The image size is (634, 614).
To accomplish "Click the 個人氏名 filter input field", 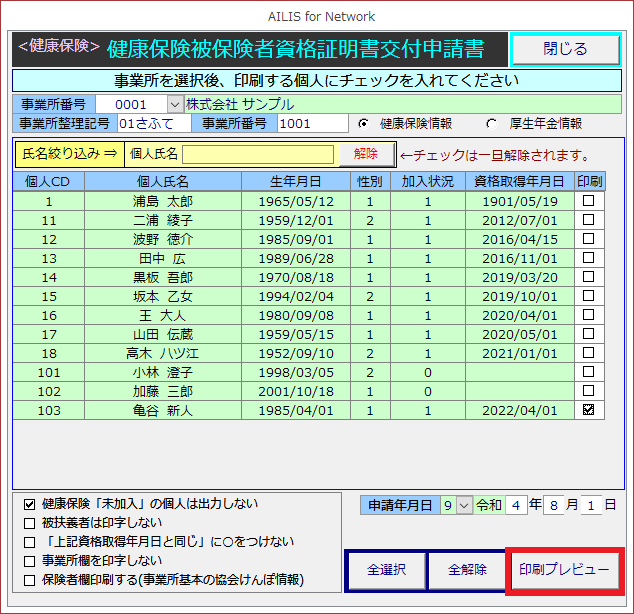I will coord(257,154).
